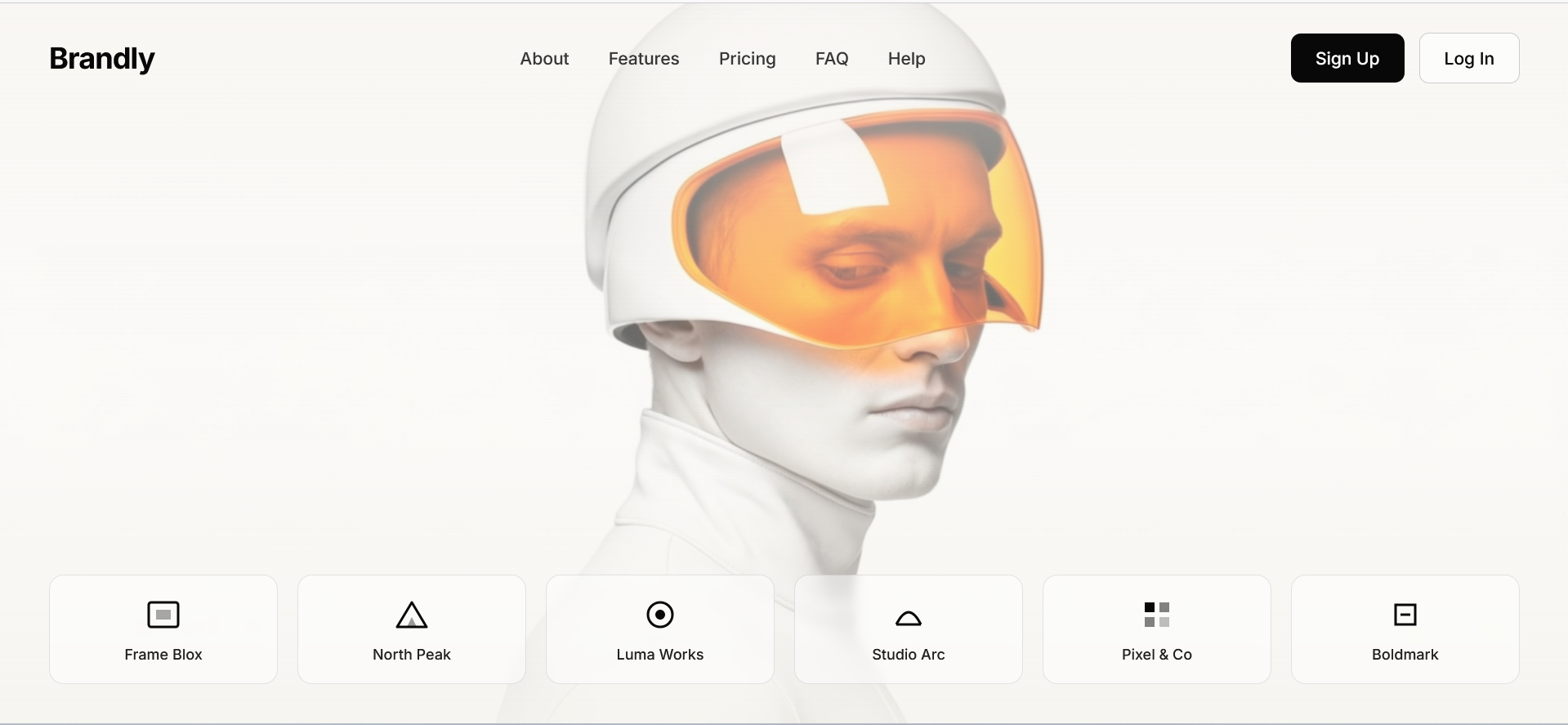Go home via the Brandly logo
This screenshot has height=725, width=1568.
coord(102,59)
